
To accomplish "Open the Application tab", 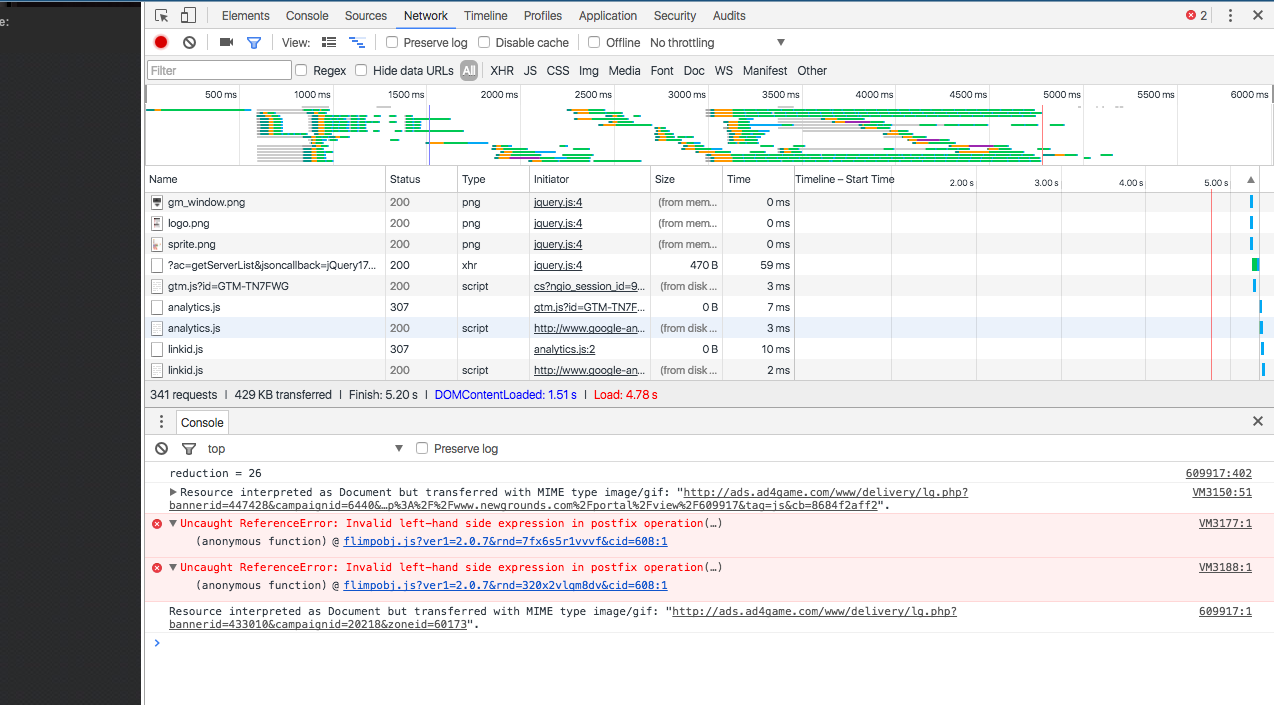I will (607, 16).
